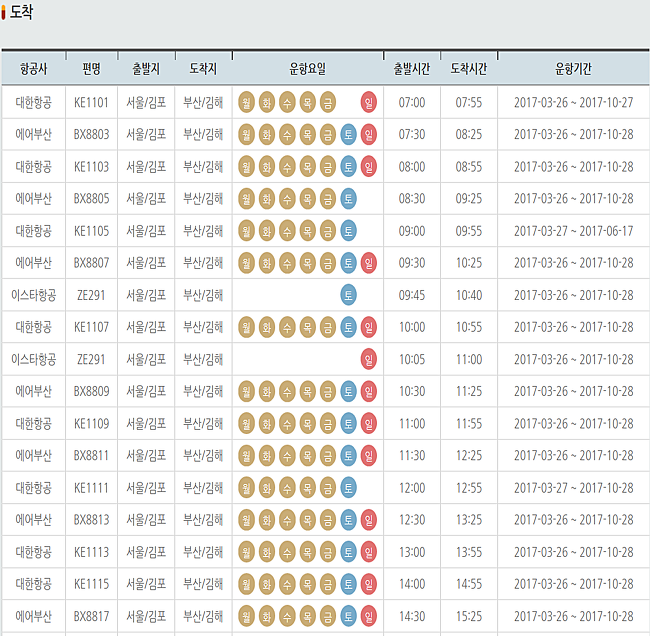Click the 도착지 column header
This screenshot has height=636, width=650.
pos(203,69)
